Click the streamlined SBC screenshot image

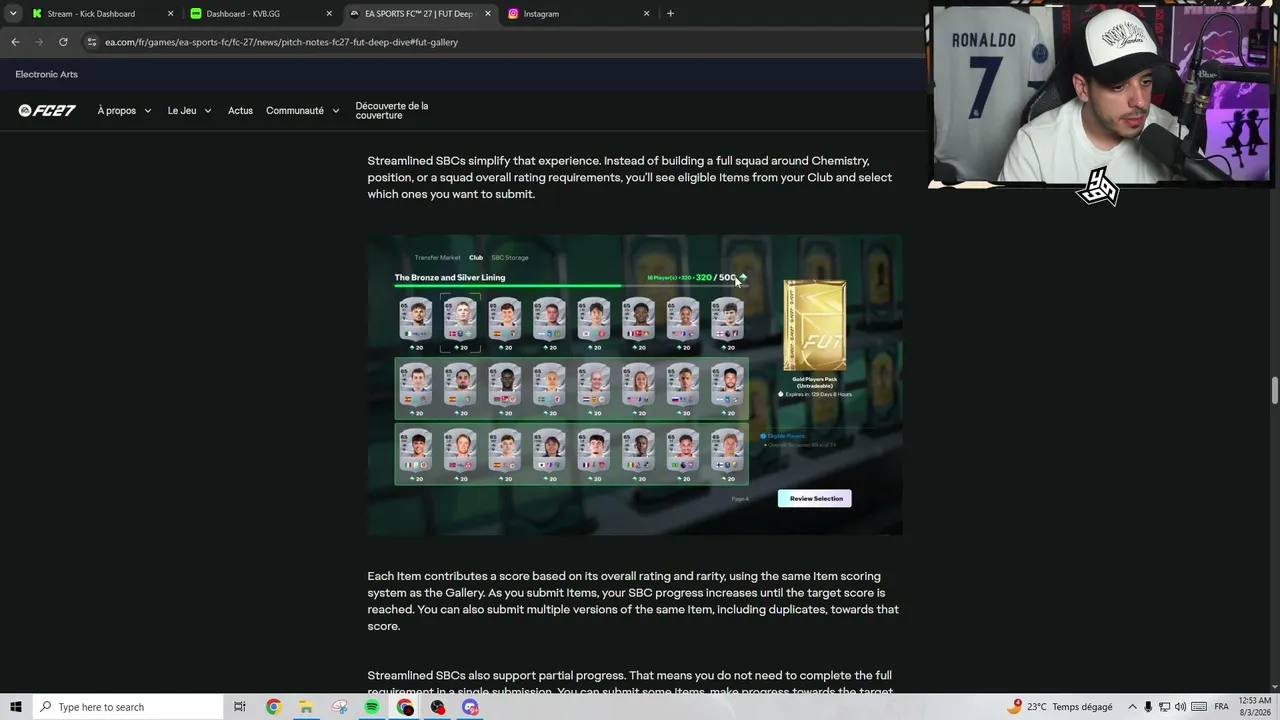(x=635, y=385)
